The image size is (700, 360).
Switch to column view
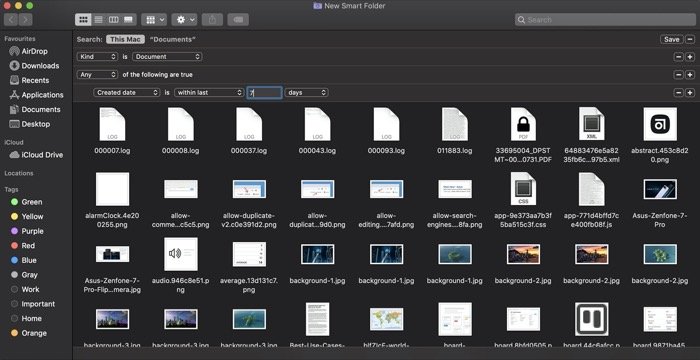coord(114,20)
